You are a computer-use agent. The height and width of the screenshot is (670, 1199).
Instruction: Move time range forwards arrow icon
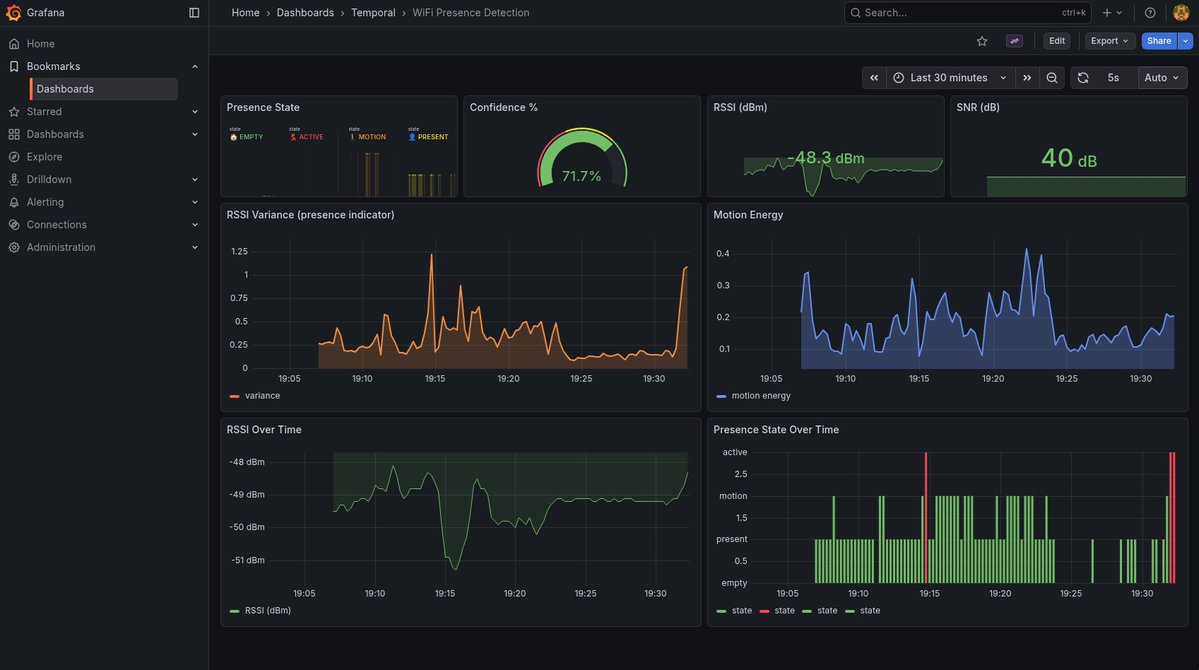[x=1027, y=78]
